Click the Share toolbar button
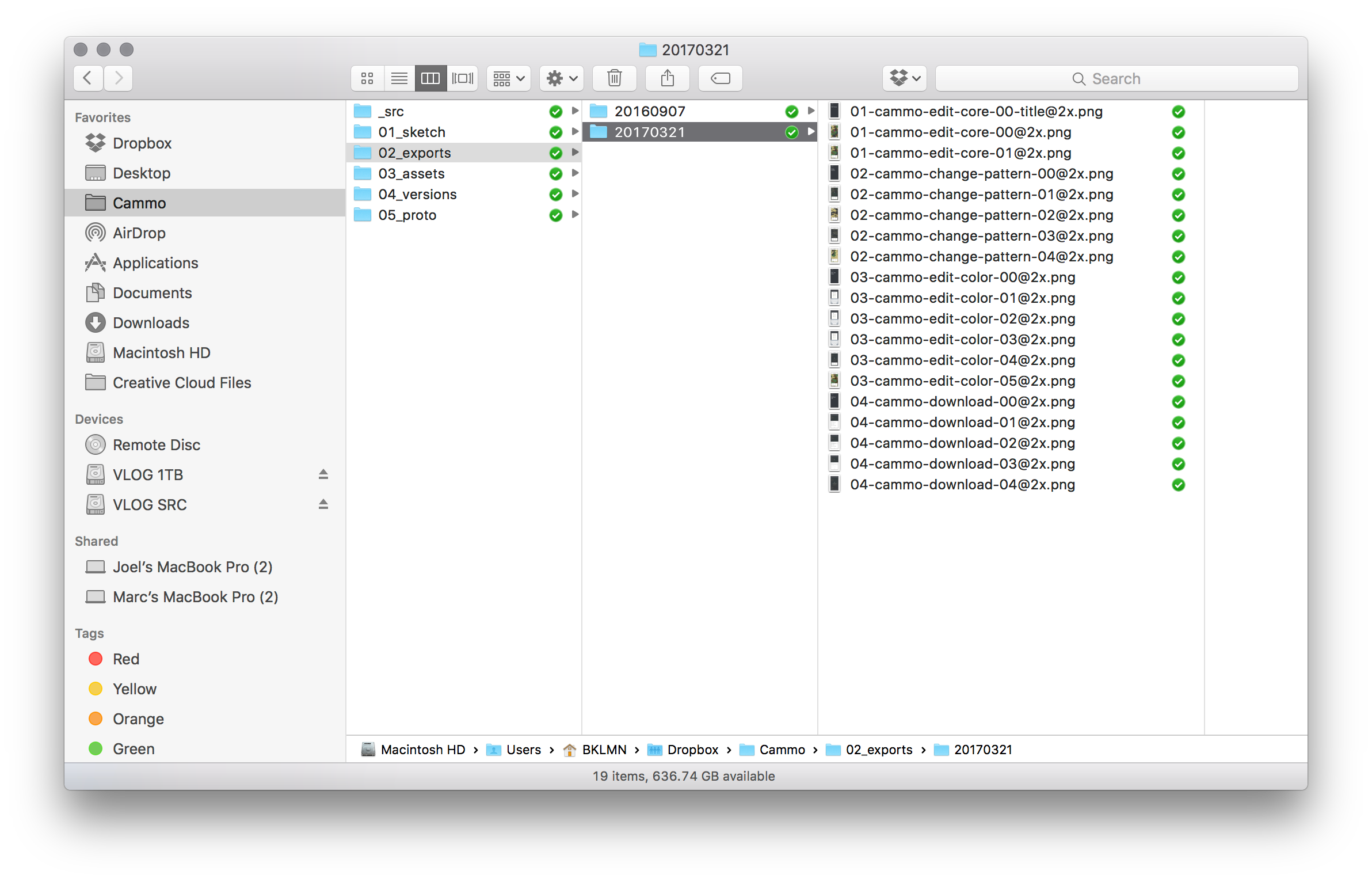Screen dimensions: 1372x882 pos(667,78)
